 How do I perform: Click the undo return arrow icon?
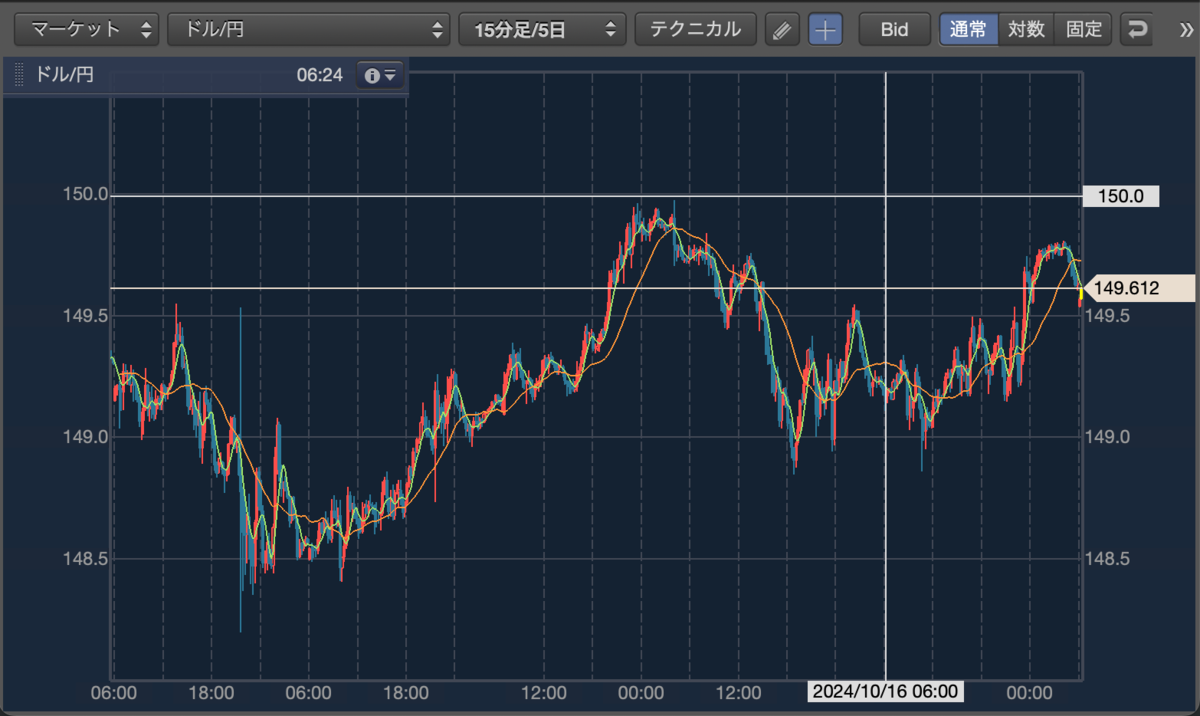point(1136,30)
